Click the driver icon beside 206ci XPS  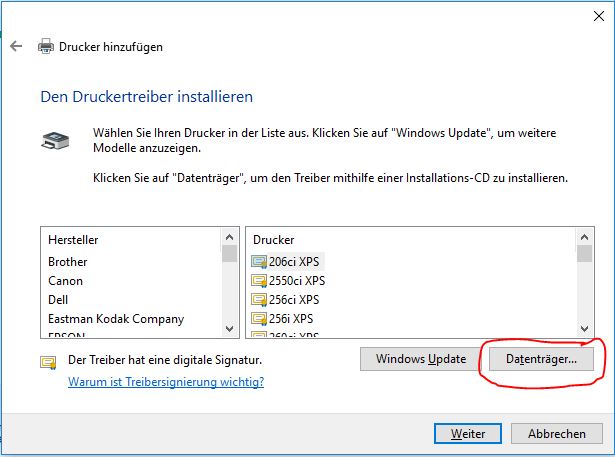259,261
